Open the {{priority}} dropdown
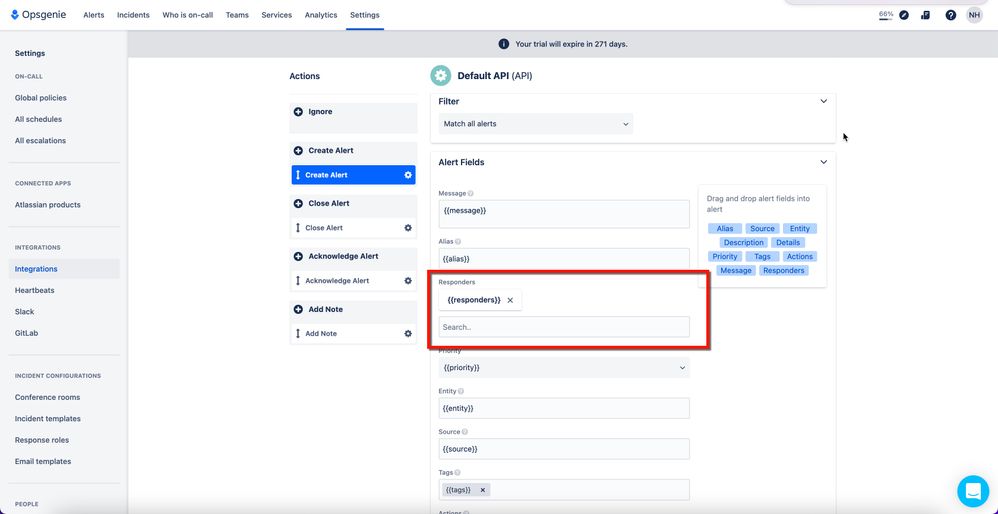The height and width of the screenshot is (514, 998). pos(564,368)
